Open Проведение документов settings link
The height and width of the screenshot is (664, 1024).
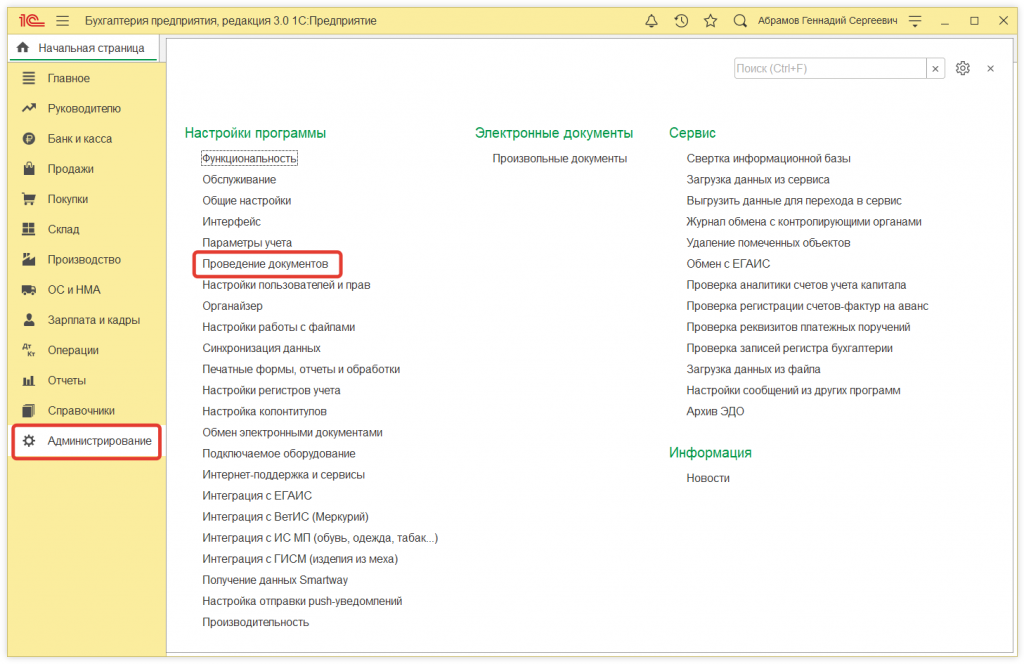click(x=265, y=264)
